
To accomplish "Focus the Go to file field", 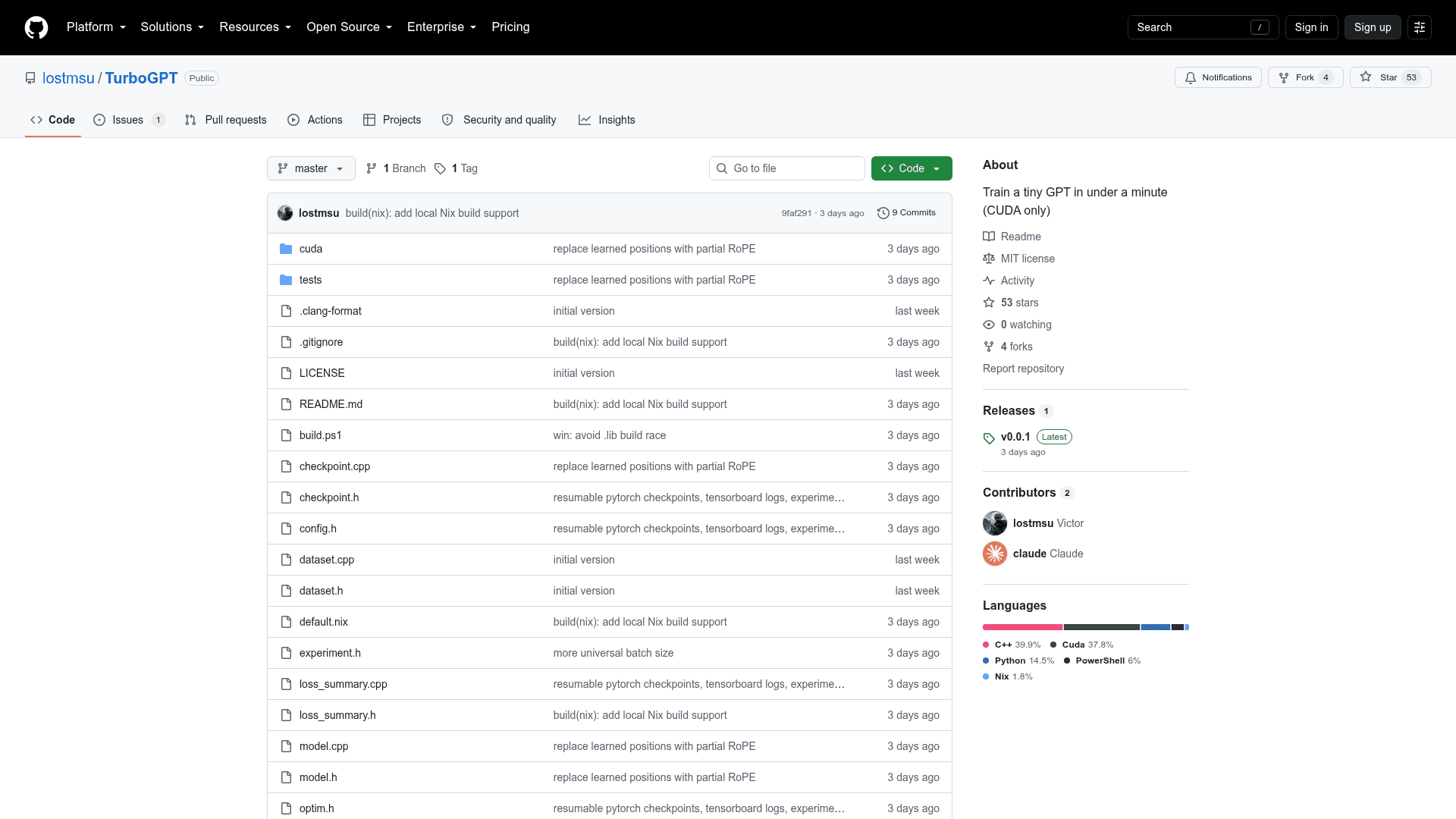I will tap(786, 168).
